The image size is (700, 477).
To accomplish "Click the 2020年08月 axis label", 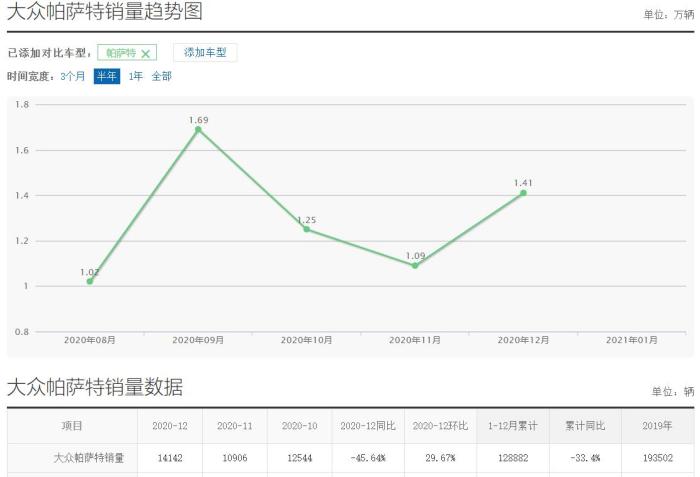I will (90, 340).
